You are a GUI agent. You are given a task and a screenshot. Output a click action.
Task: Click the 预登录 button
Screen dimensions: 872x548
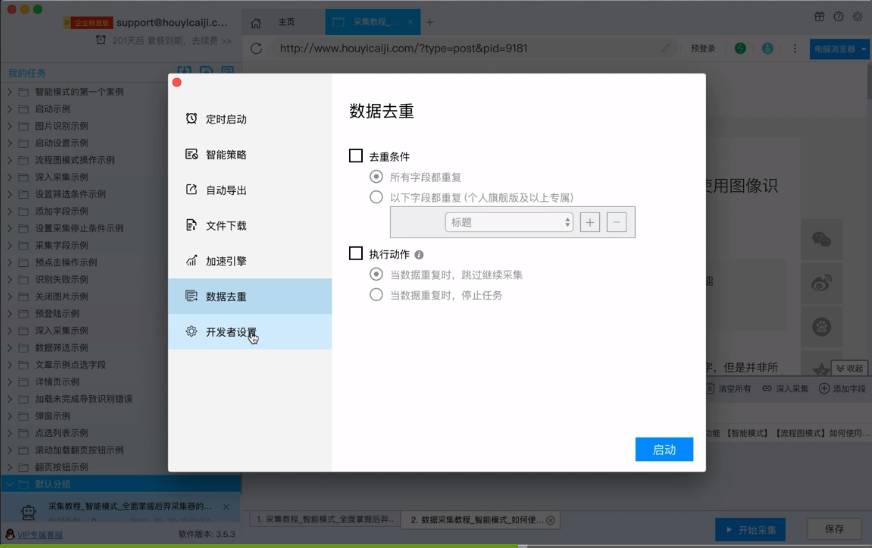(x=703, y=48)
